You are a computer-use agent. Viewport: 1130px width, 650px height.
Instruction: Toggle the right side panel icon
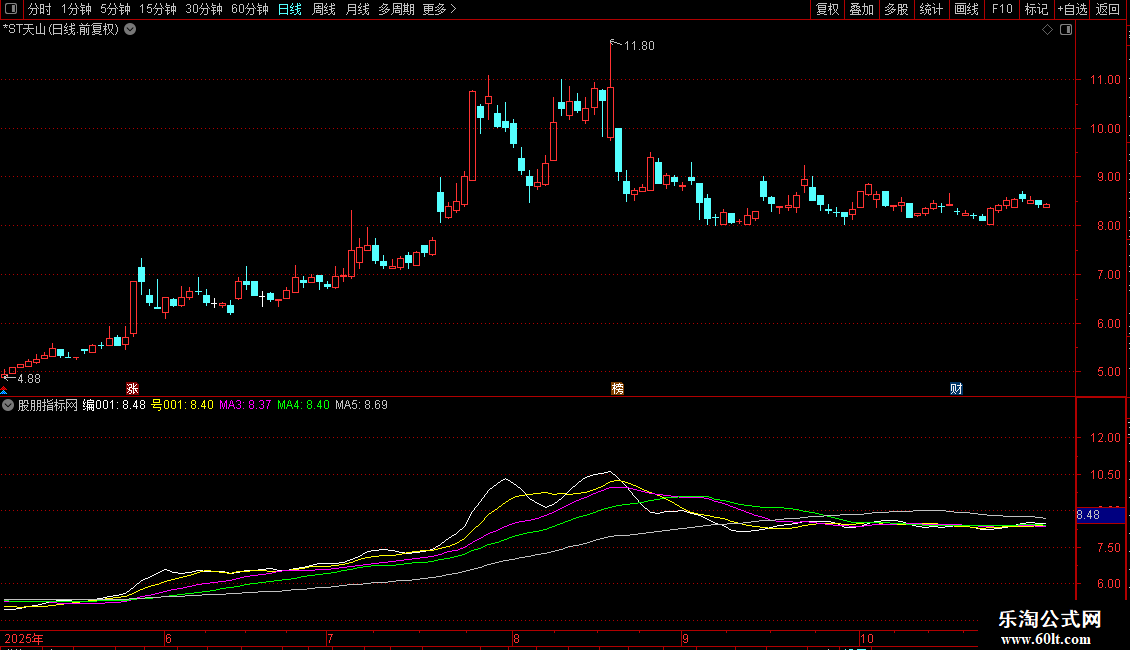(1065, 30)
